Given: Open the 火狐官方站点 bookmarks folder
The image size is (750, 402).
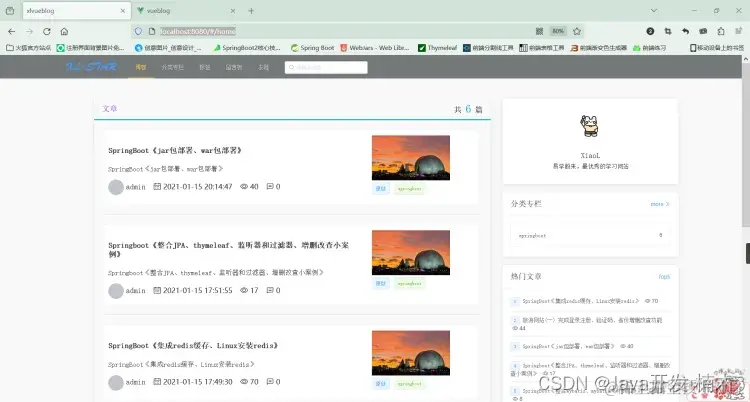Looking at the screenshot, I should coord(29,48).
